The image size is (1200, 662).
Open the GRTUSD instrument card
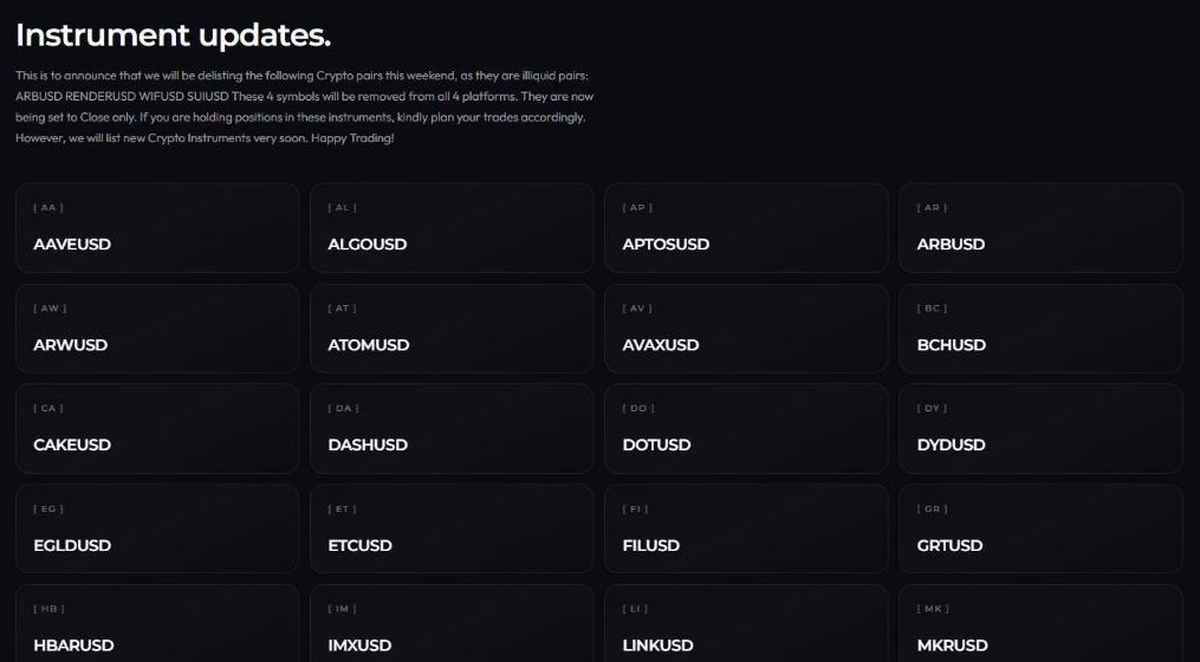click(x=1041, y=529)
